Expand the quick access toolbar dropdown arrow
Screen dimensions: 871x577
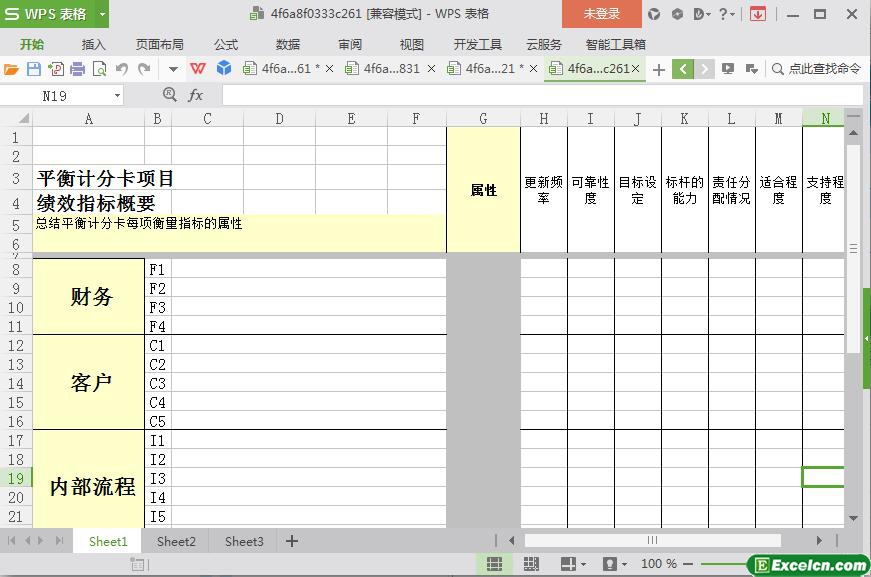173,69
